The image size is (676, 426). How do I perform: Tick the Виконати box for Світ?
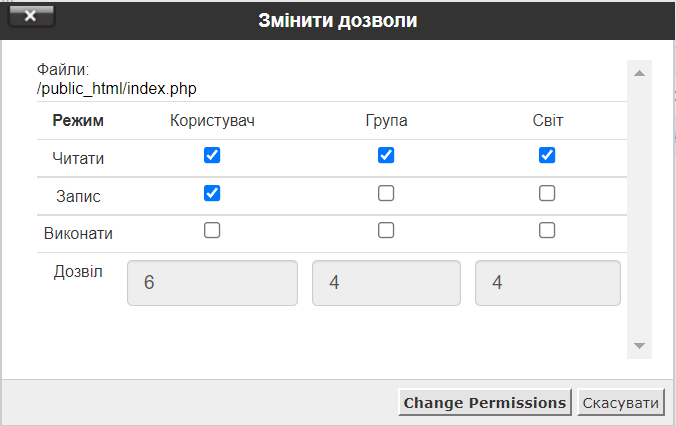click(547, 230)
